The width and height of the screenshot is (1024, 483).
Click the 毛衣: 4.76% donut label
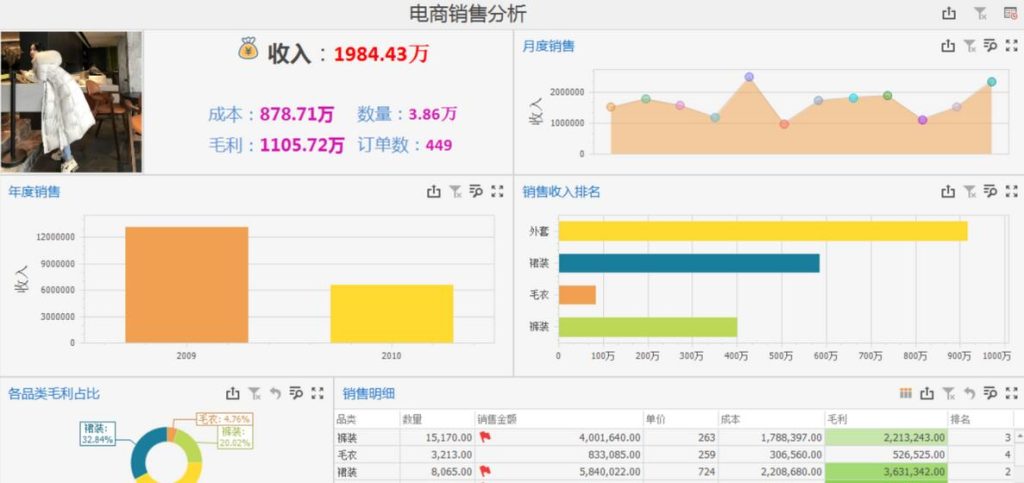click(x=224, y=419)
